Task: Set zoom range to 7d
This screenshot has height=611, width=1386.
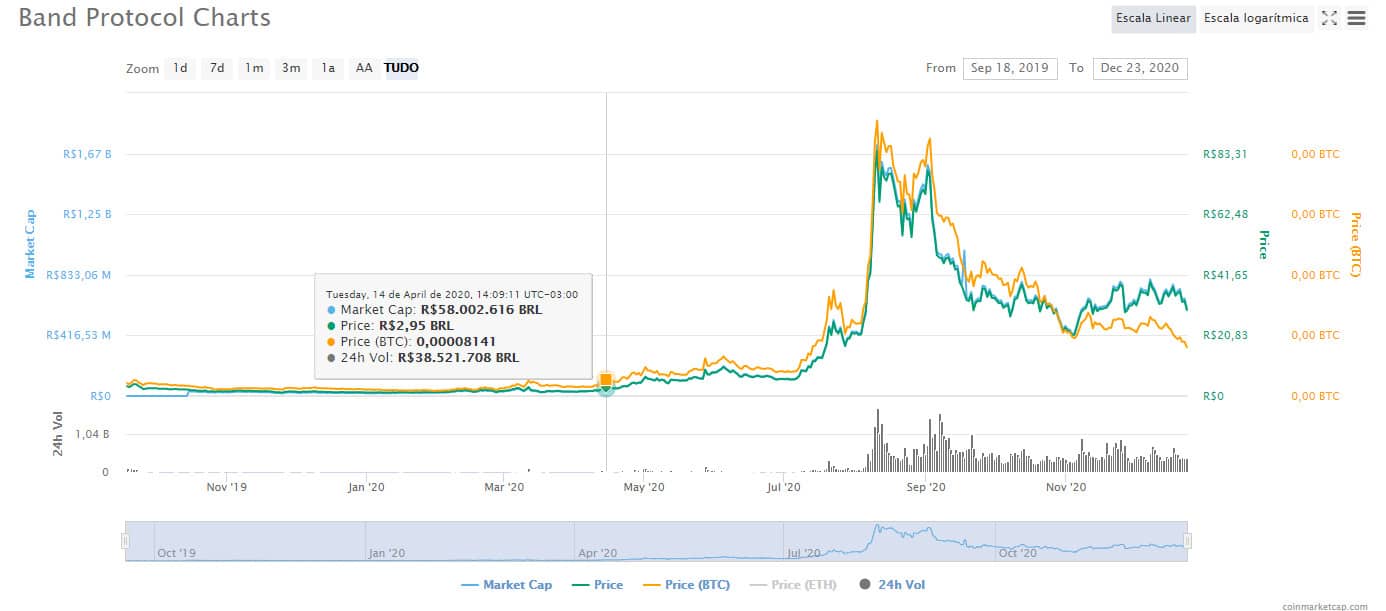Action: pyautogui.click(x=217, y=68)
